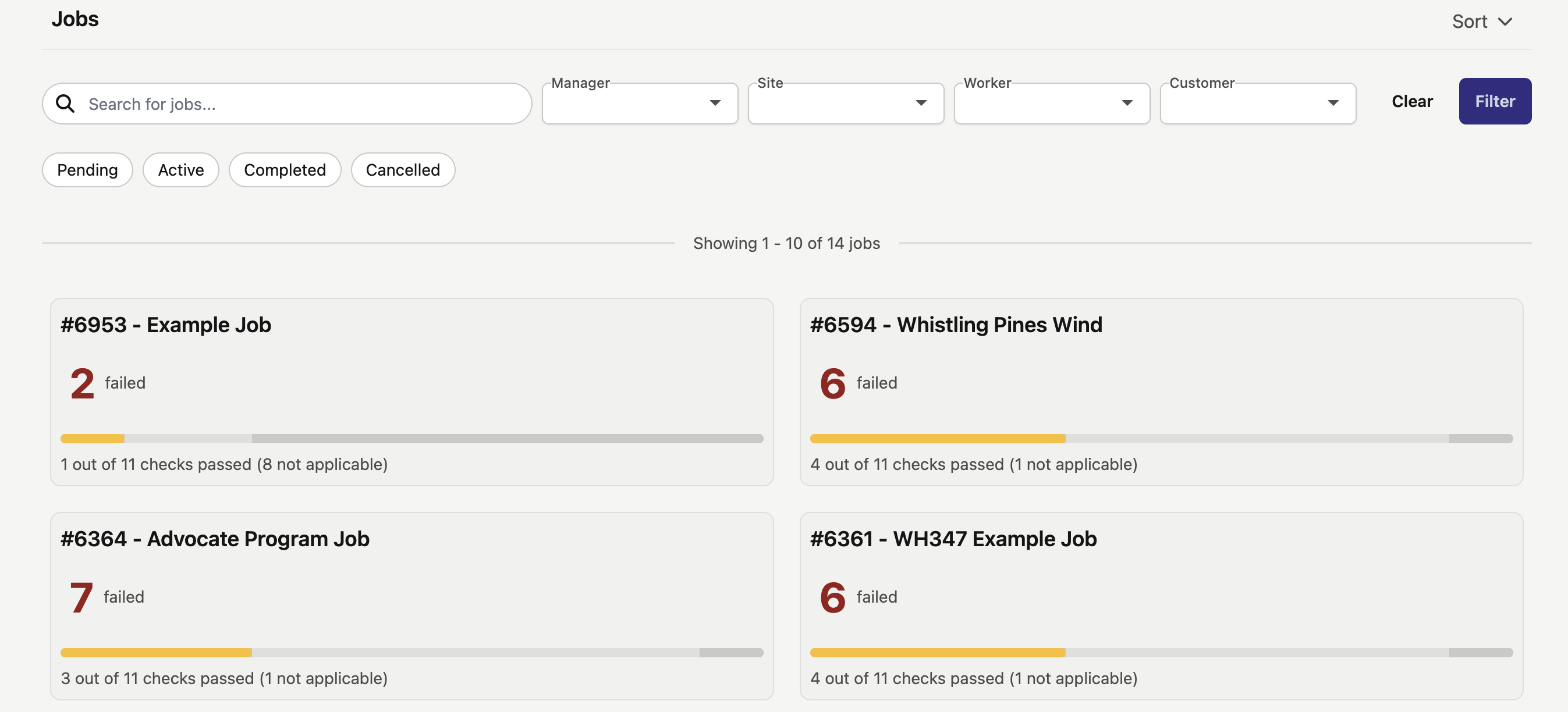Toggle the Completed status filter chip

point(284,170)
